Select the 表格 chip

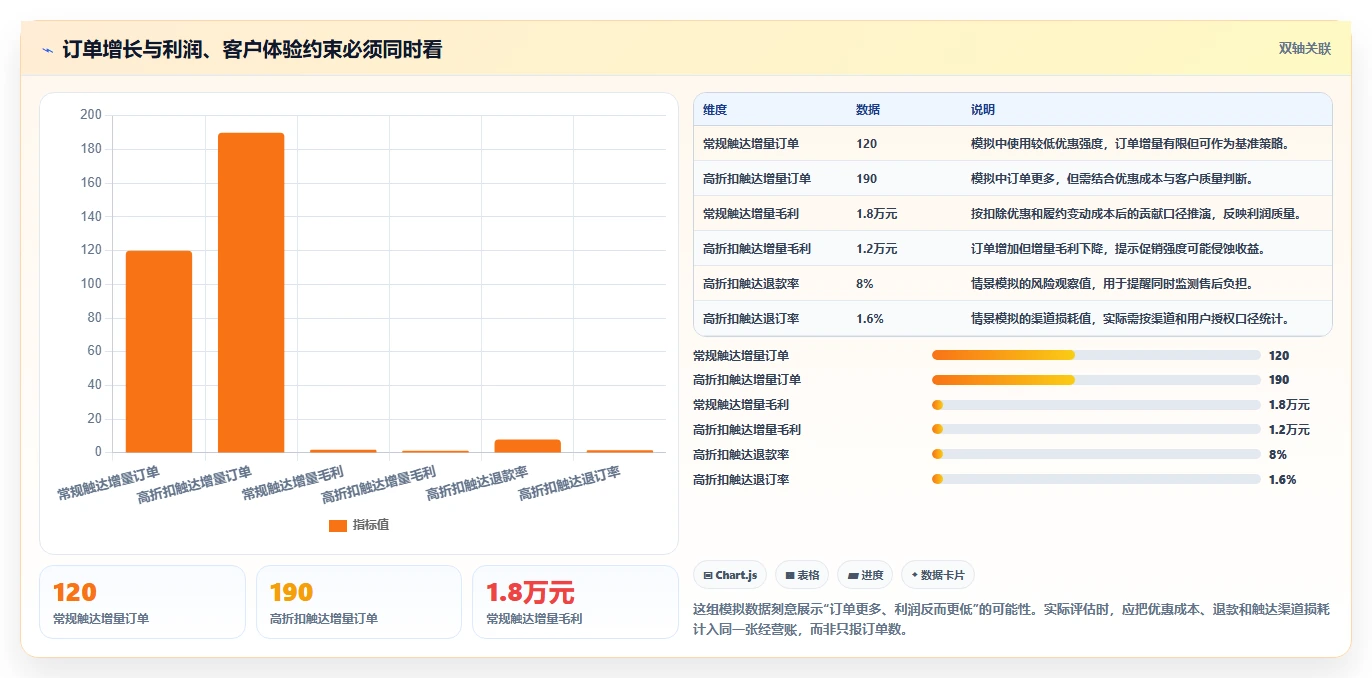tap(802, 575)
